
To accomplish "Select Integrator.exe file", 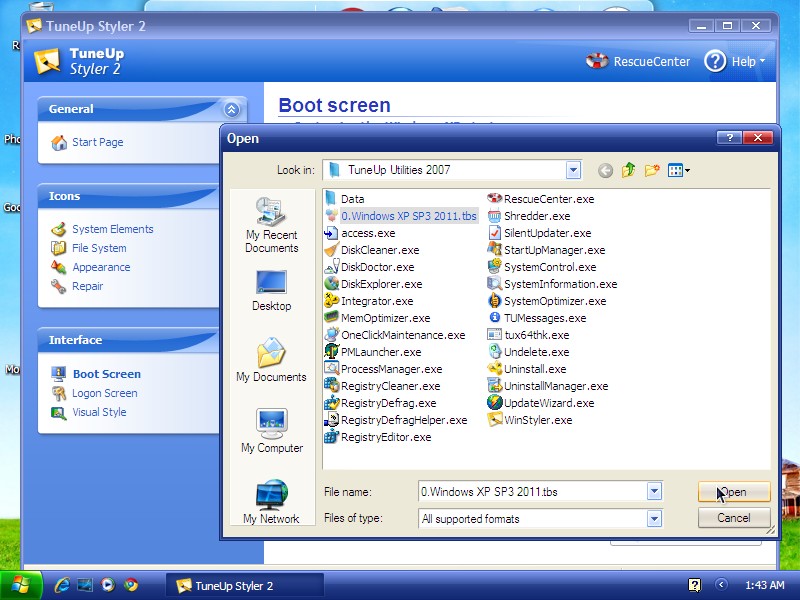I will (369, 301).
